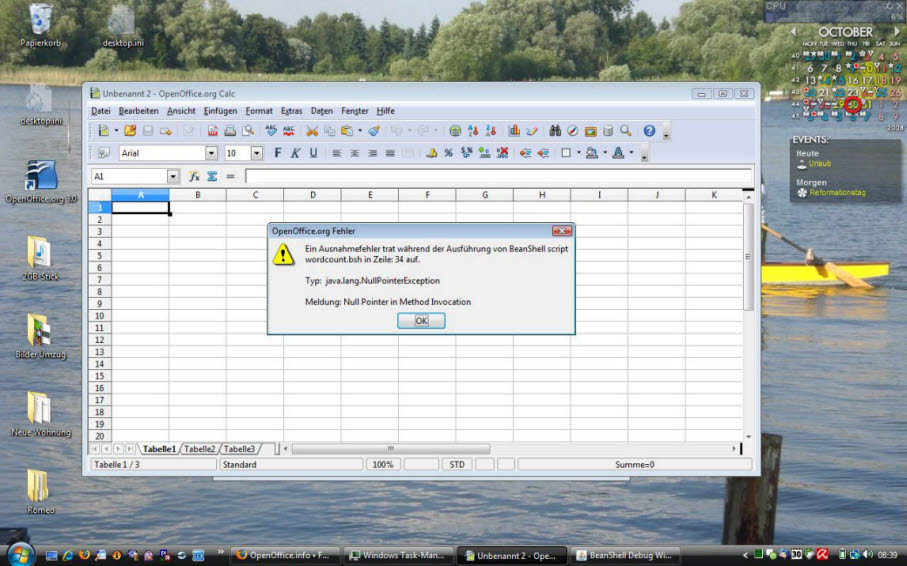Open the Ansicht menu
907x566 pixels.
[x=181, y=111]
